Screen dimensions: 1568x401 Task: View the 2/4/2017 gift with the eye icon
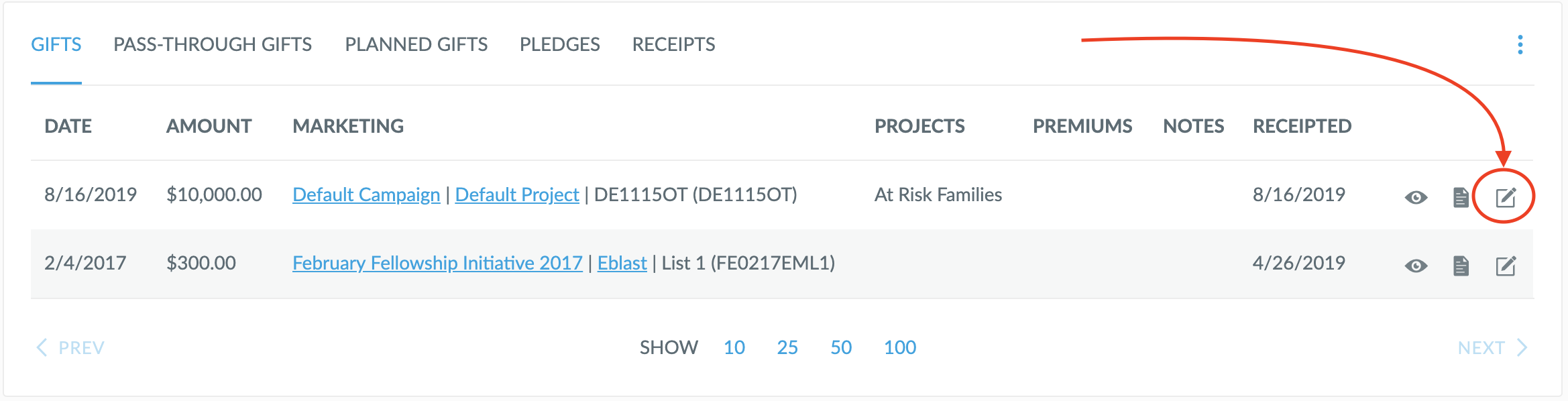point(1416,266)
